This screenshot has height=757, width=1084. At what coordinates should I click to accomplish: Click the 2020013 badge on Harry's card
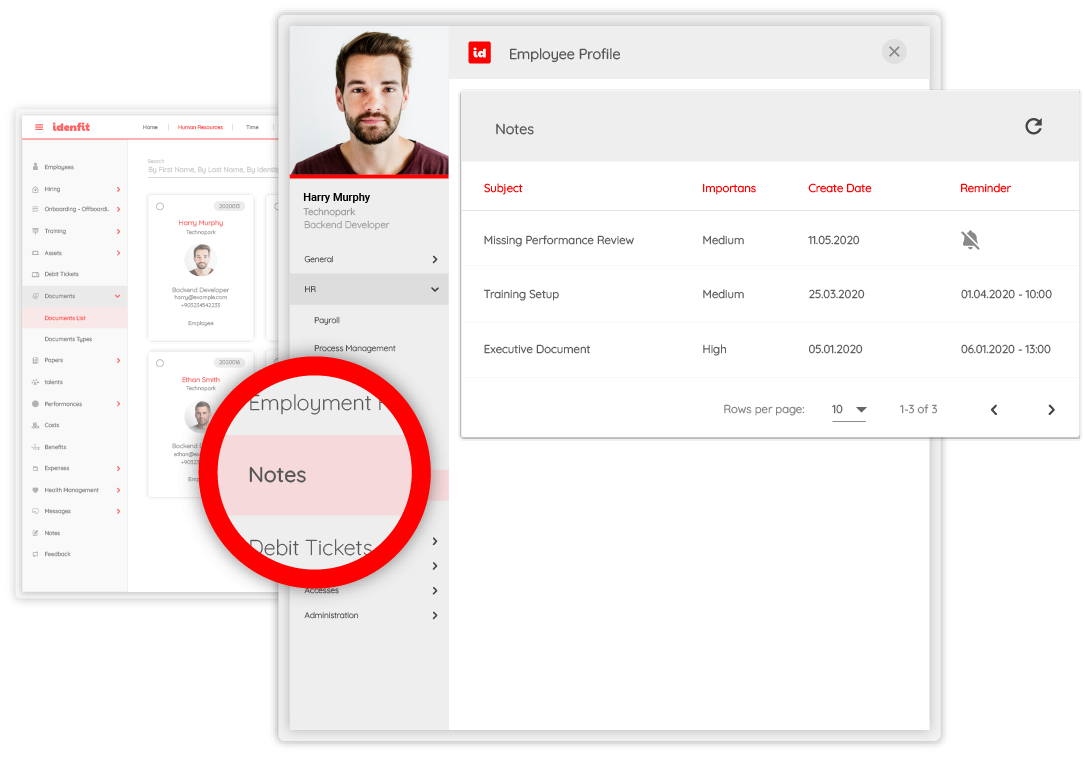229,206
